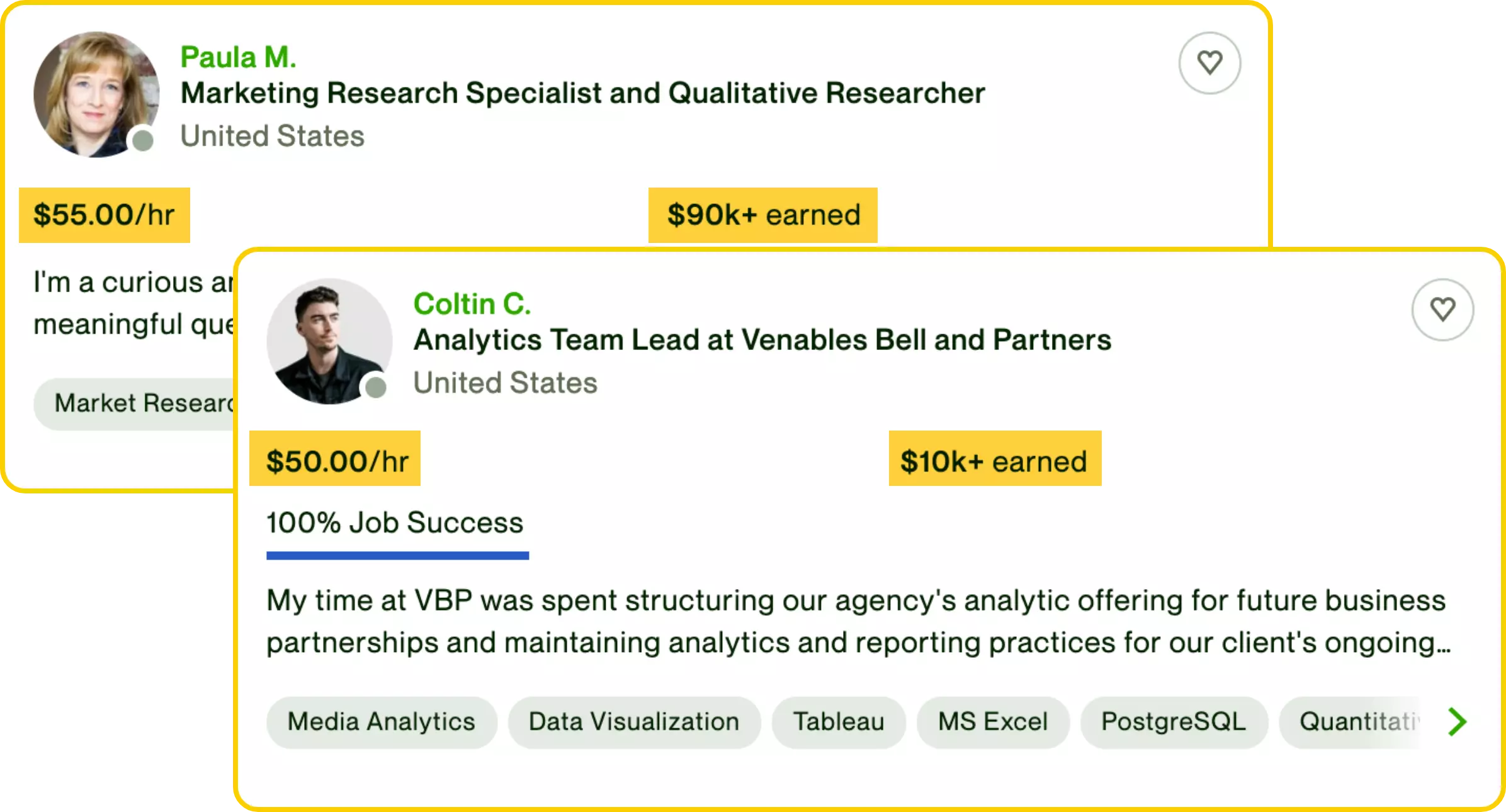Click the 100% Job Success progress bar
1506x812 pixels.
(397, 555)
